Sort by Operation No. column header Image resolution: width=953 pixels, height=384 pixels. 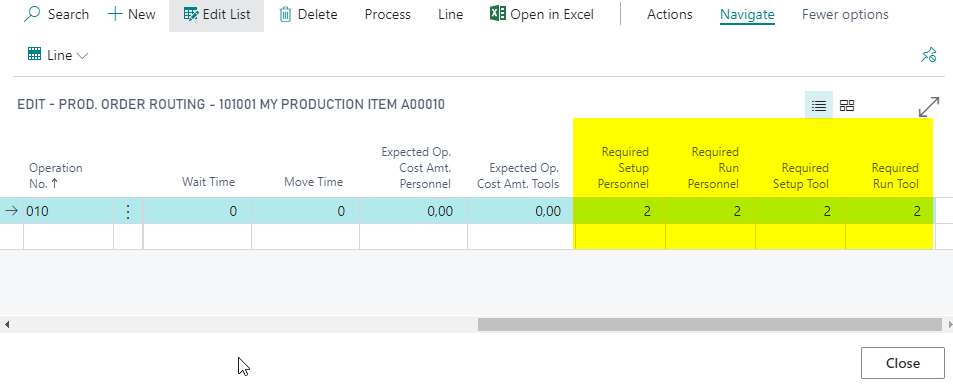point(56,175)
